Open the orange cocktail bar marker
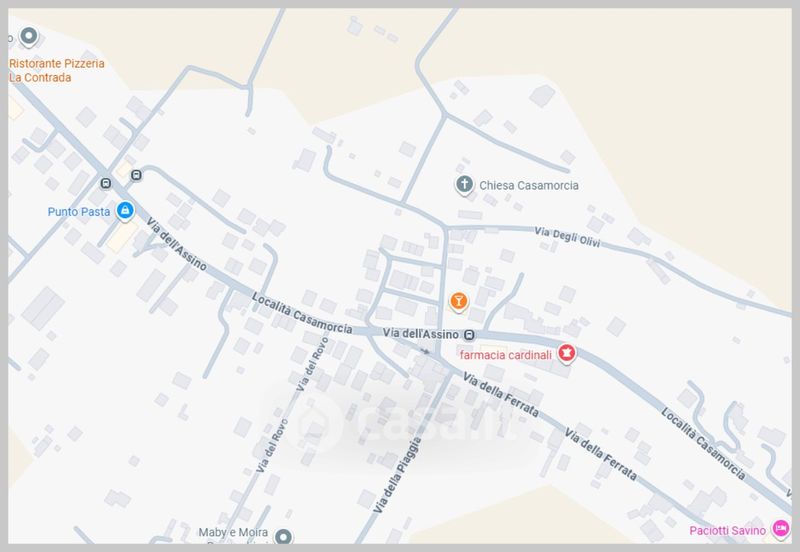Screen dimensions: 800x552 pos(458,301)
